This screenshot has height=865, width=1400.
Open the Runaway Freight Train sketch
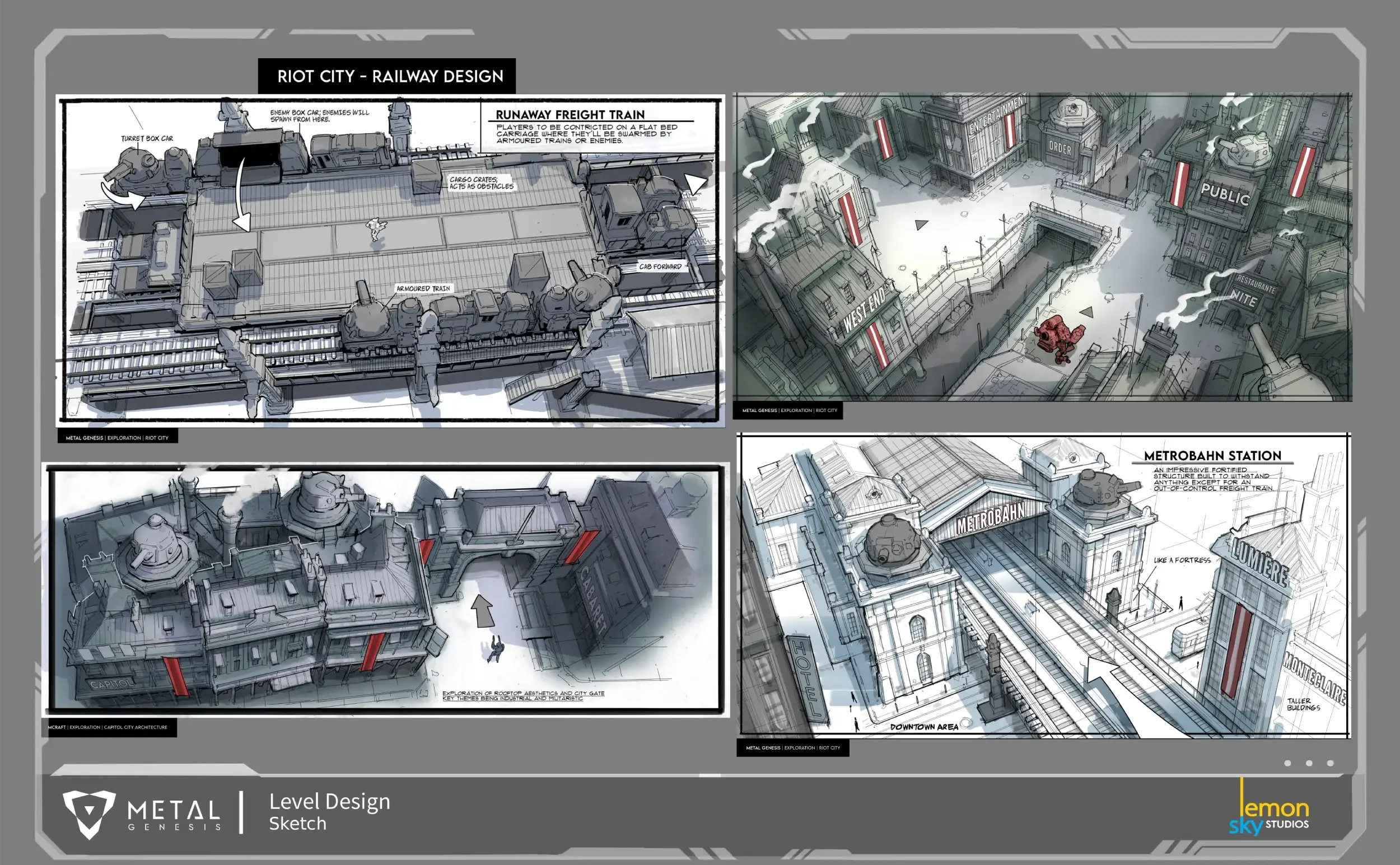coord(390,260)
